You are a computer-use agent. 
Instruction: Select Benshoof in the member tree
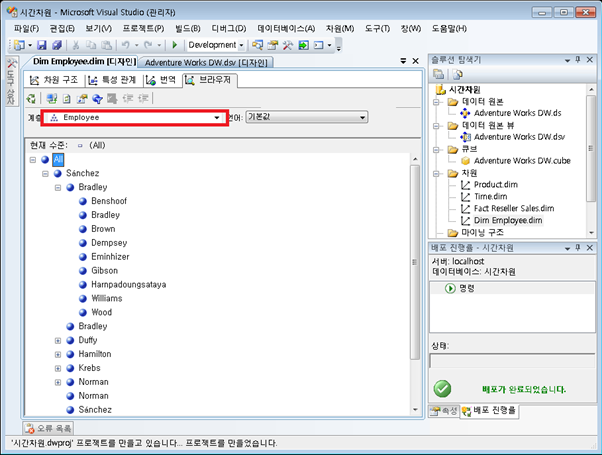[x=109, y=201]
